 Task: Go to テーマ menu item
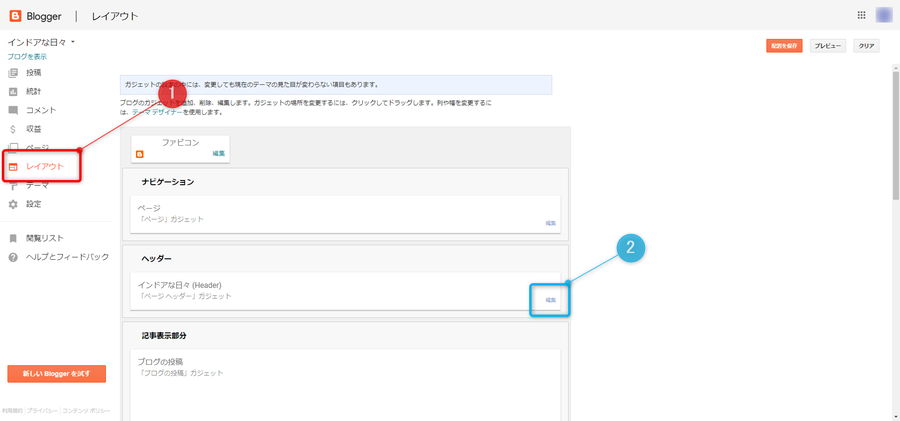(37, 186)
